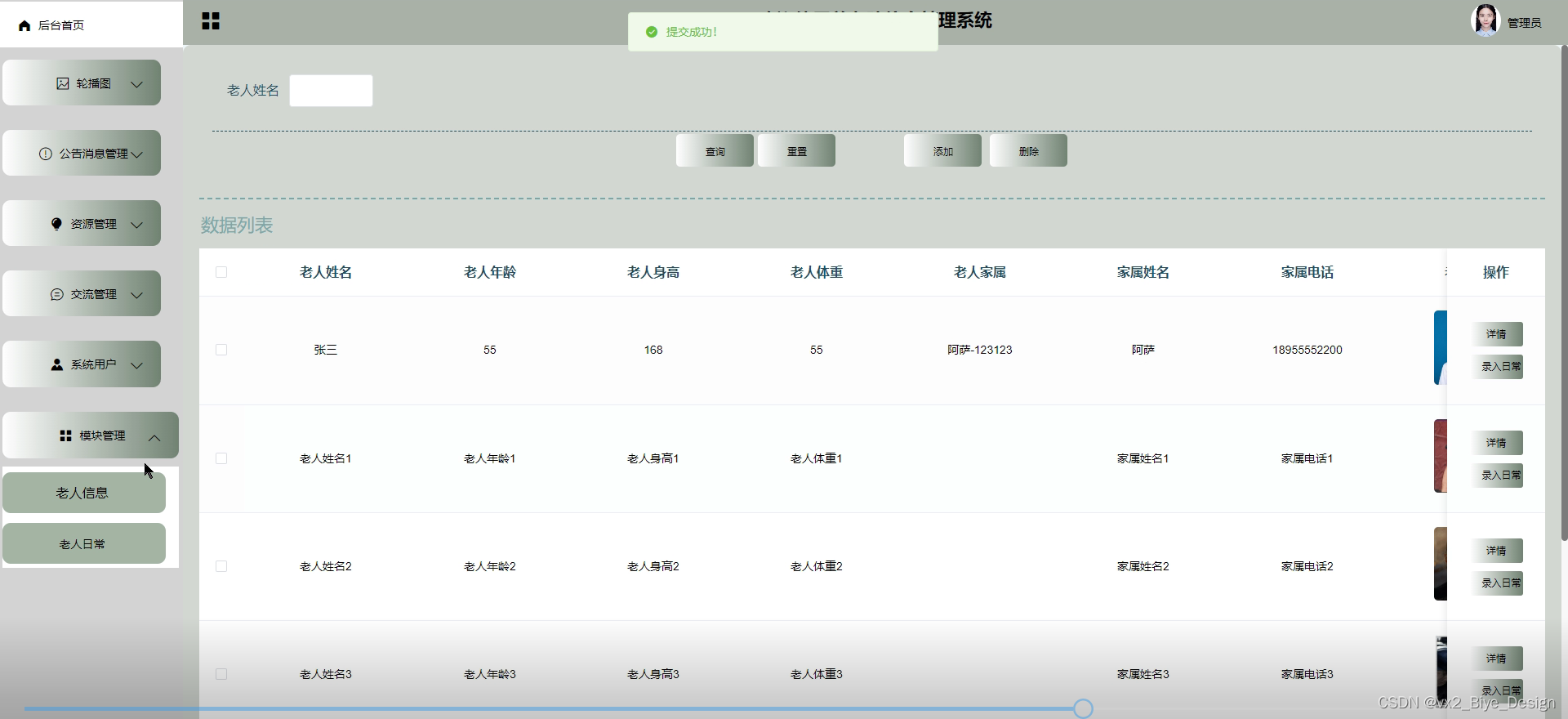Click the 操作 column header

click(1496, 272)
